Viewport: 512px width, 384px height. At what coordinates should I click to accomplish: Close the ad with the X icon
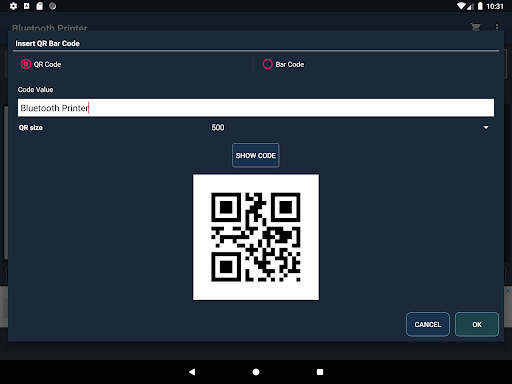pyautogui.click(x=507, y=291)
